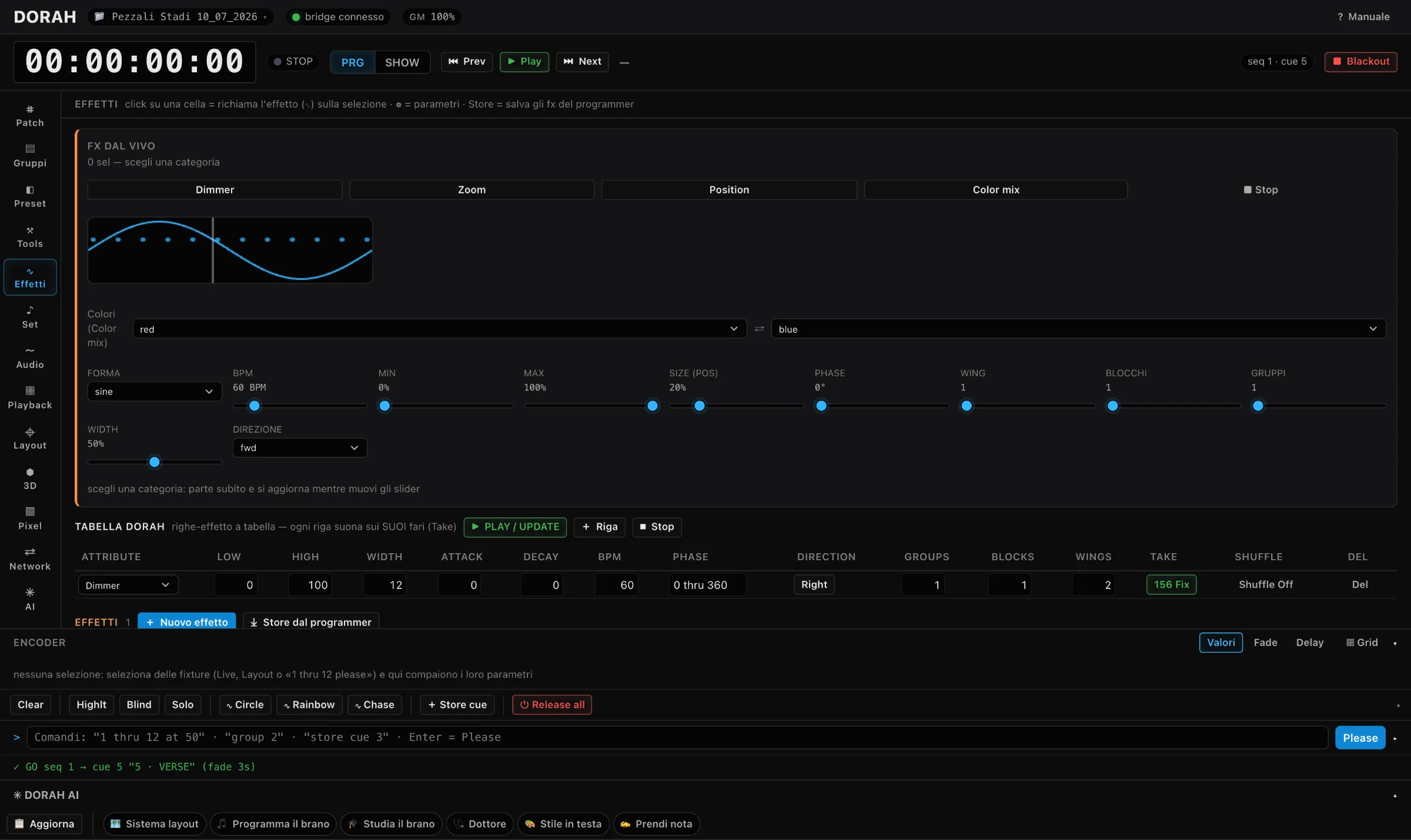
Task: Click PLAY / UPDATE button
Action: (x=515, y=527)
